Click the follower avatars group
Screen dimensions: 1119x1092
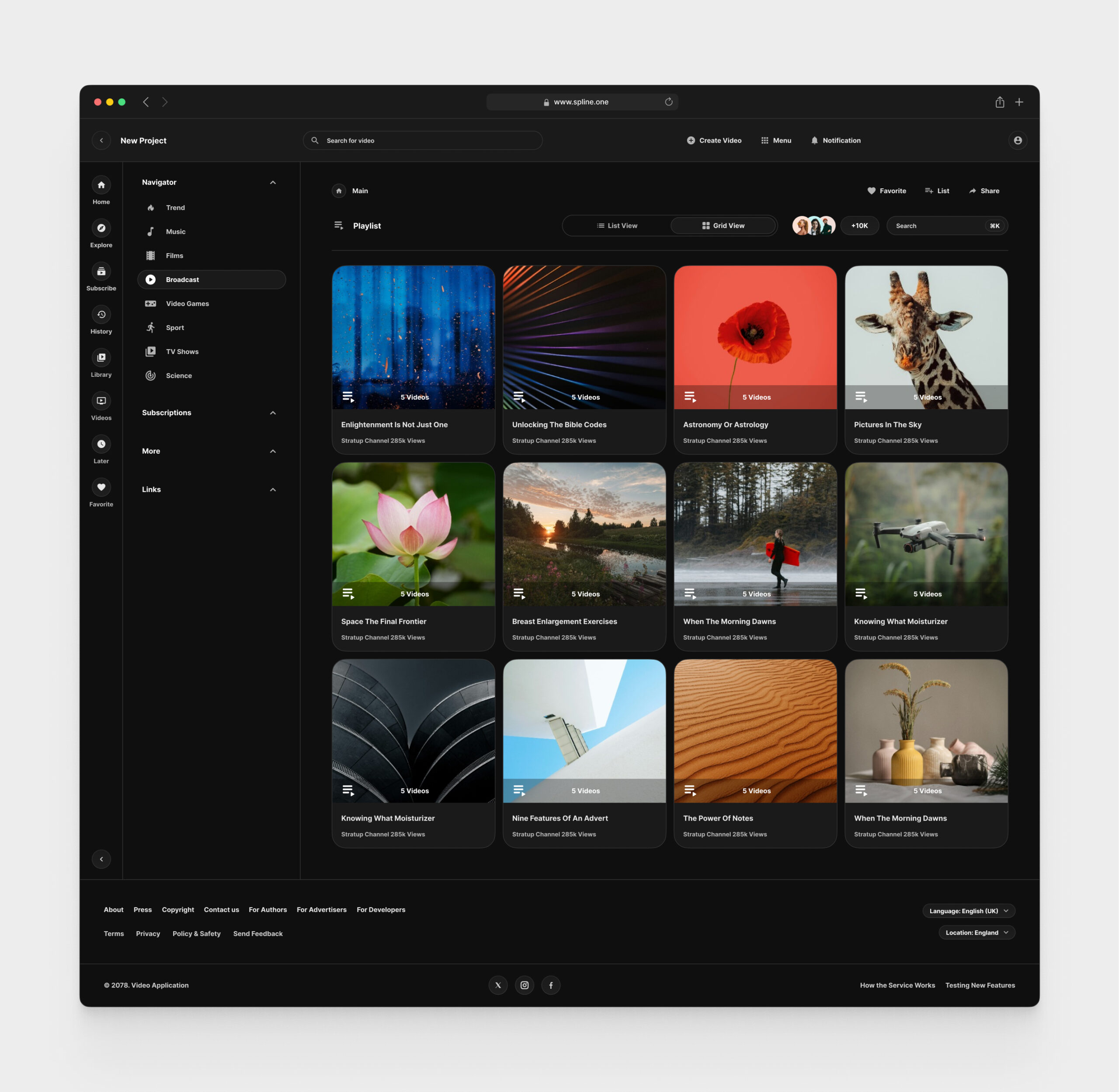click(813, 226)
